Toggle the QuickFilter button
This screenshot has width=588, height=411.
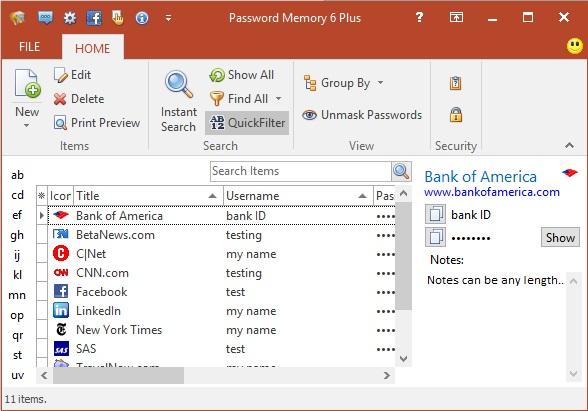pyautogui.click(x=247, y=123)
